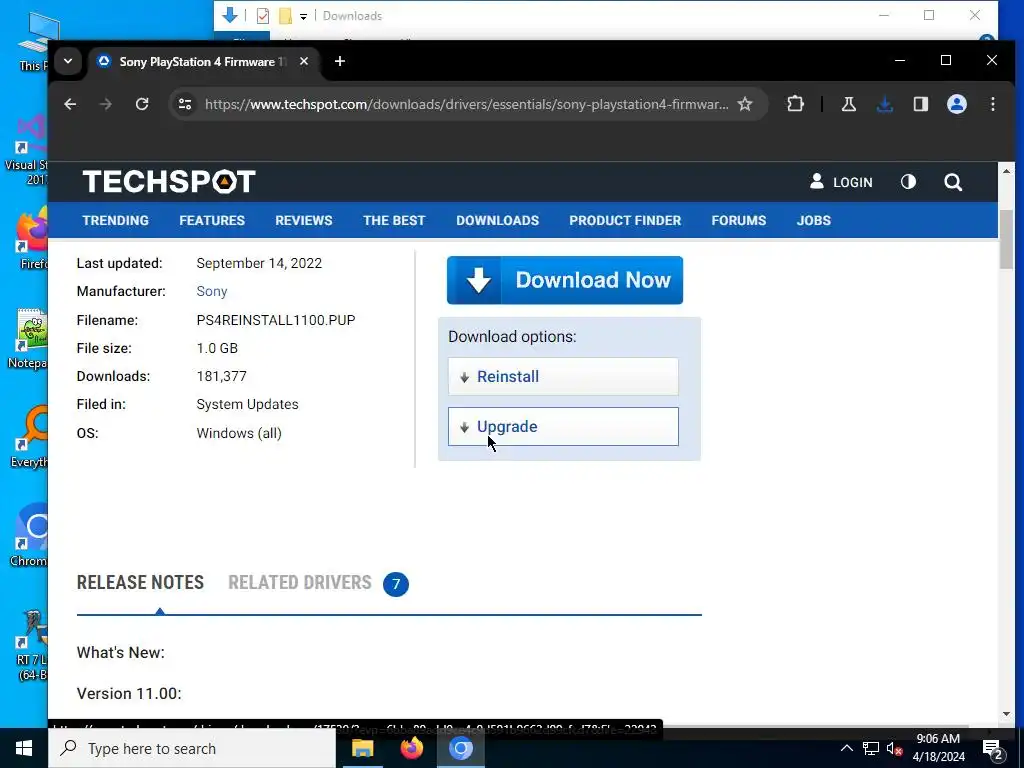Click the TechSpot logo

coord(168,182)
